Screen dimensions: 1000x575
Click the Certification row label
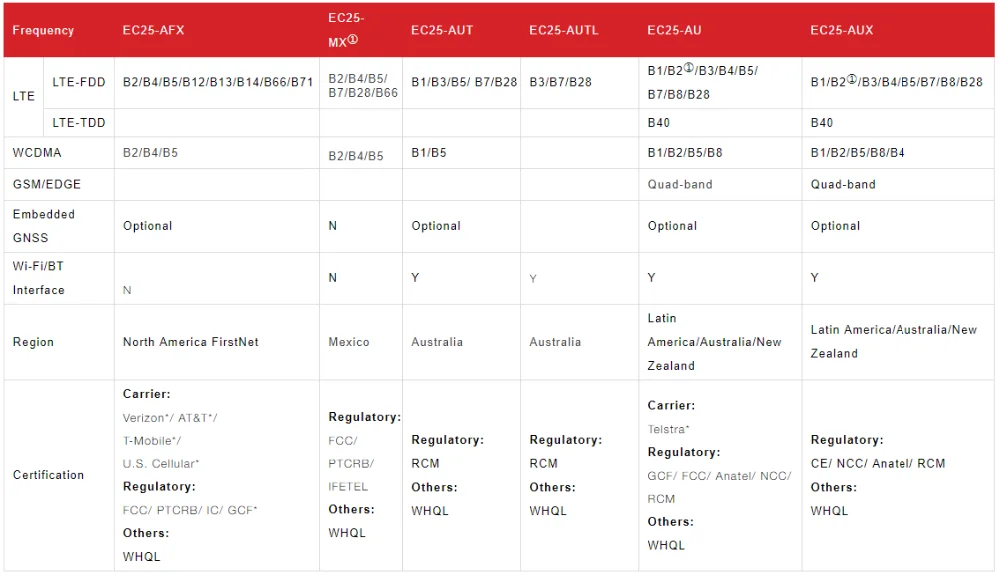coord(48,475)
